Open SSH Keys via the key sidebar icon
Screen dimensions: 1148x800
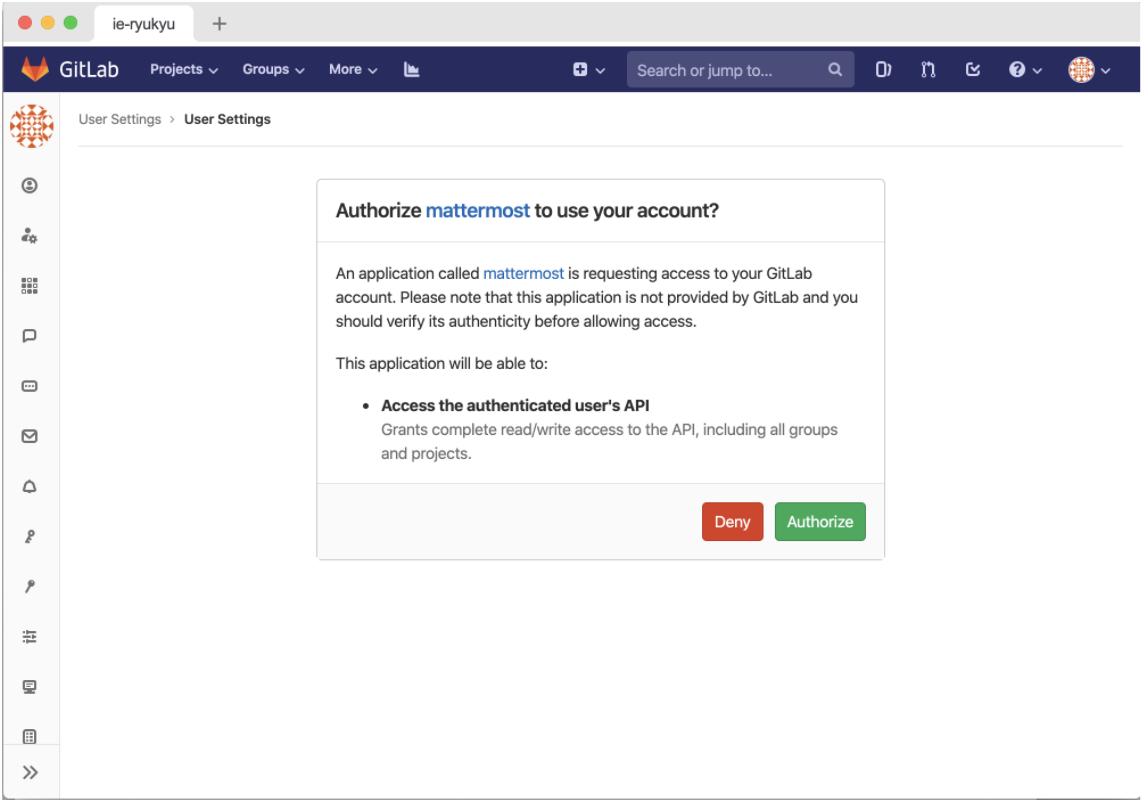click(x=29, y=536)
